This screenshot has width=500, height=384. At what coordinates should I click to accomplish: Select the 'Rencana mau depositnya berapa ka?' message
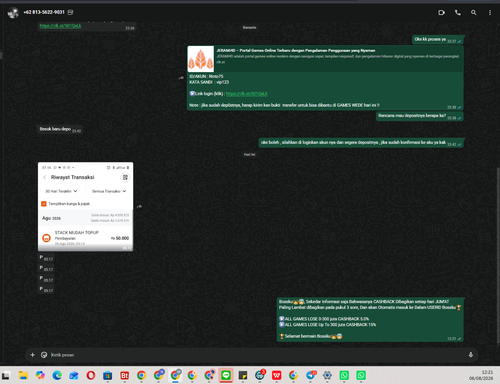tap(420, 116)
